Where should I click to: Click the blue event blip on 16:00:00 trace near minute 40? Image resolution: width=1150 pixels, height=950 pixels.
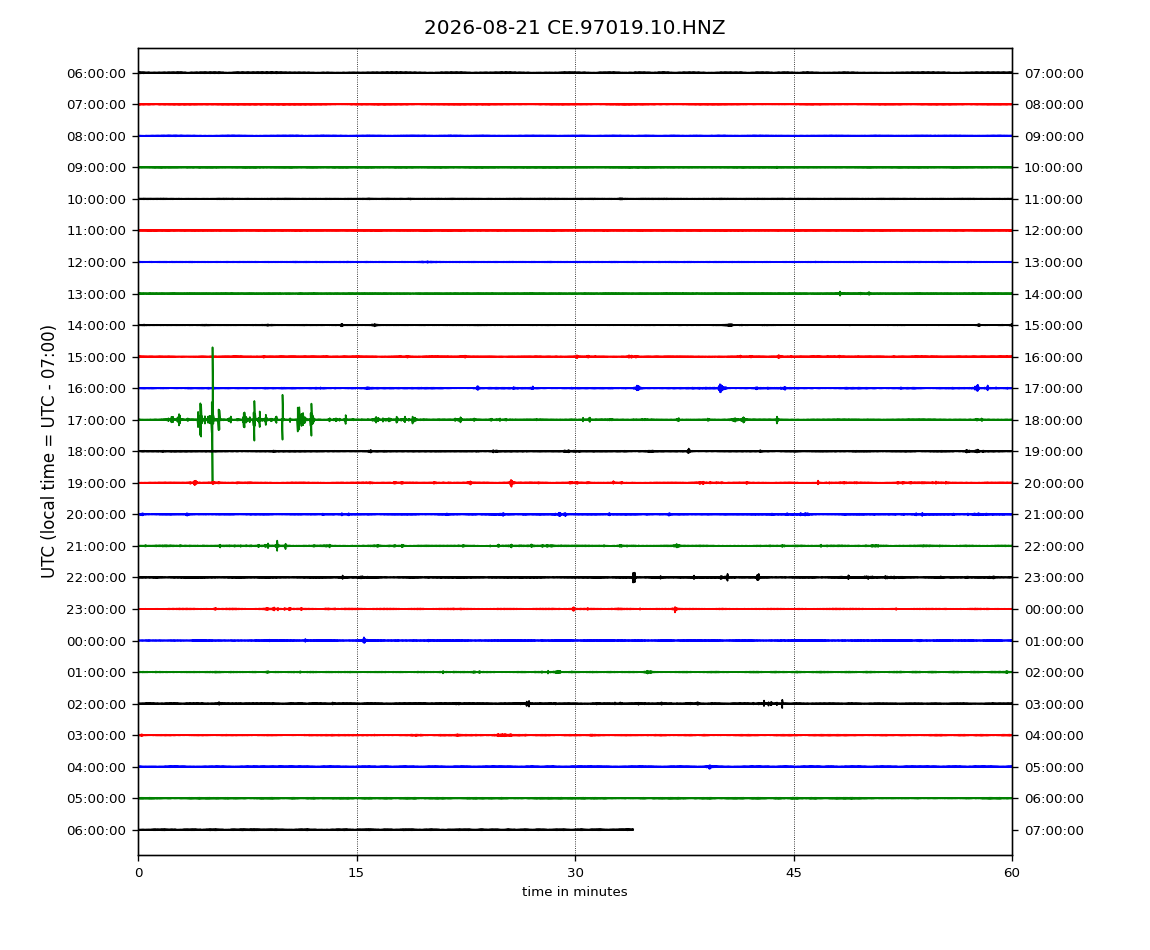coord(721,388)
